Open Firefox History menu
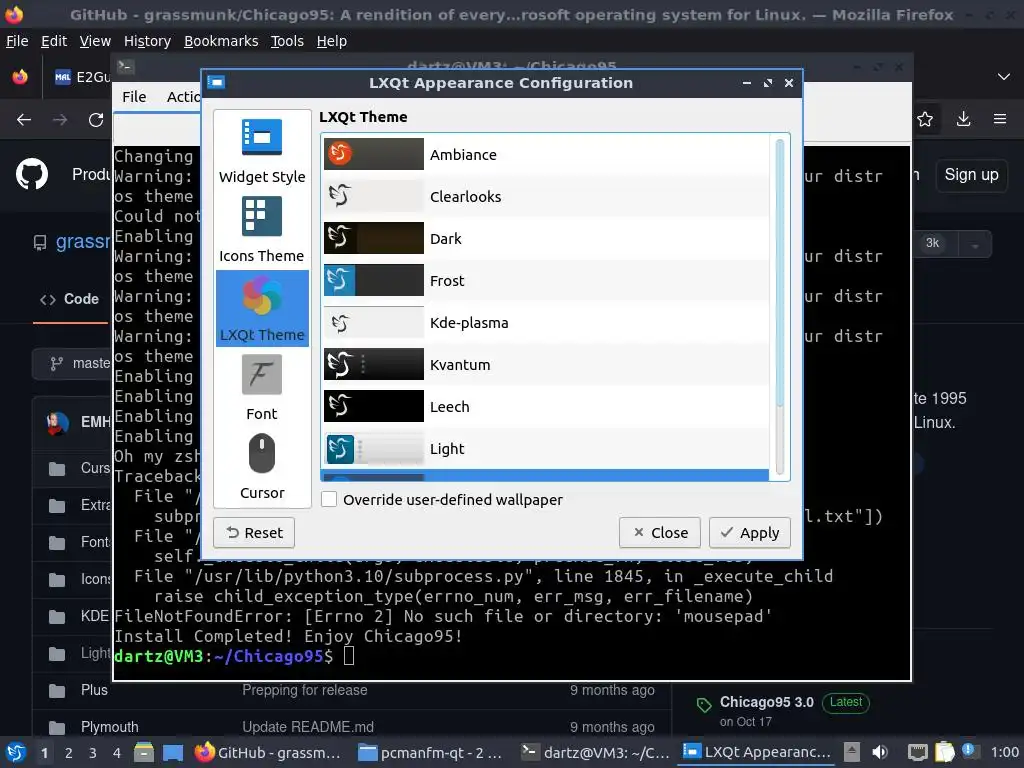The width and height of the screenshot is (1024, 768). [x=148, y=41]
